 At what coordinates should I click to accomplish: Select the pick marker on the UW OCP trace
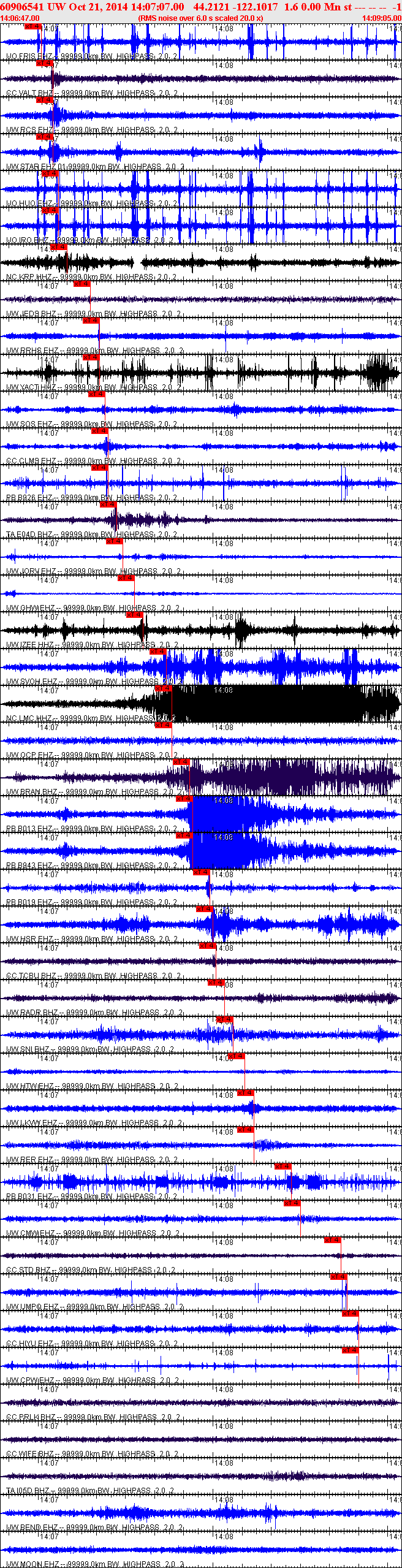(164, 725)
